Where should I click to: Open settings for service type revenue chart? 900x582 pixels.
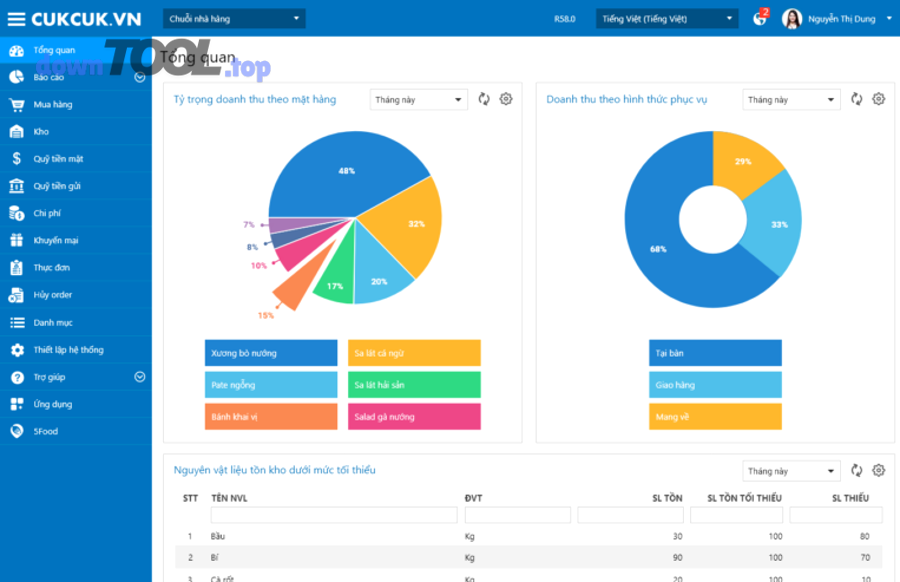pyautogui.click(x=878, y=99)
